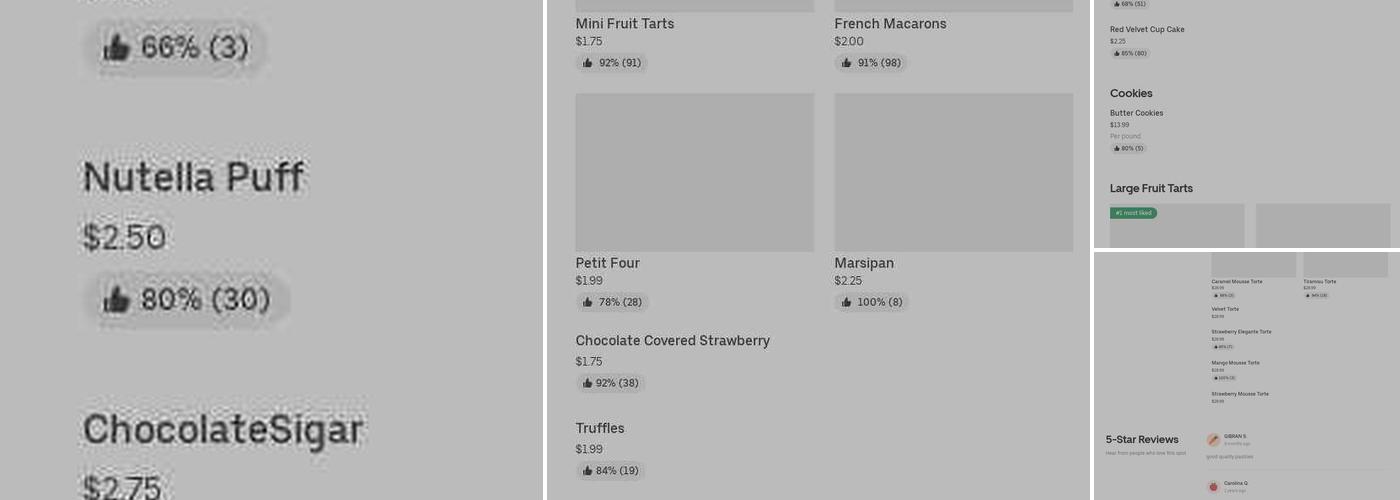Select Butter Cookies menu item
This screenshot has width=1400, height=500.
pos(1136,113)
